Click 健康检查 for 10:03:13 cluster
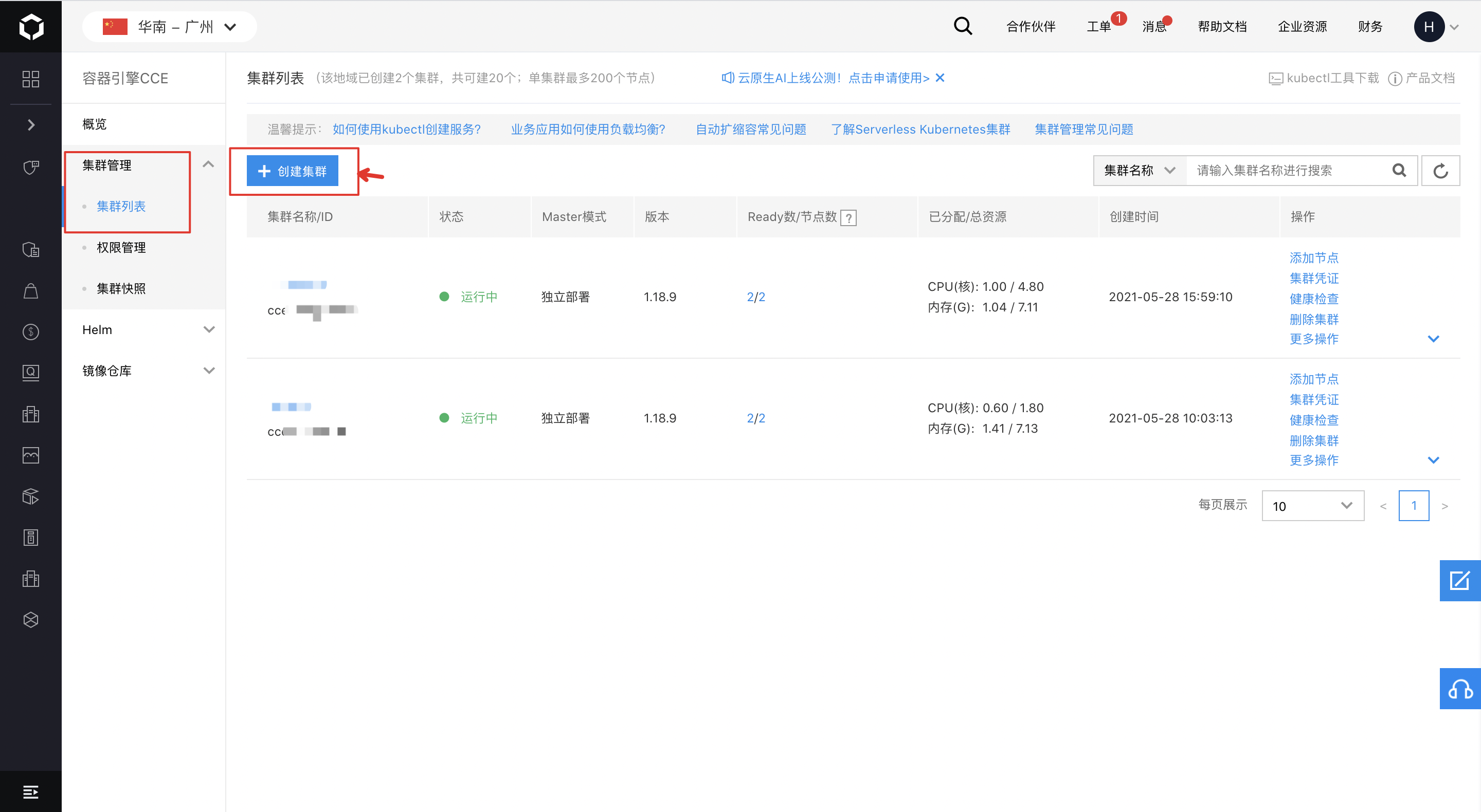The image size is (1481, 812). click(1314, 420)
